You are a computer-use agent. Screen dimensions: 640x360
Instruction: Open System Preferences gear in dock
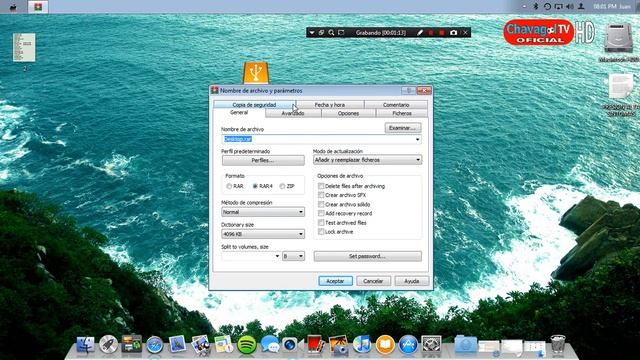click(x=431, y=345)
